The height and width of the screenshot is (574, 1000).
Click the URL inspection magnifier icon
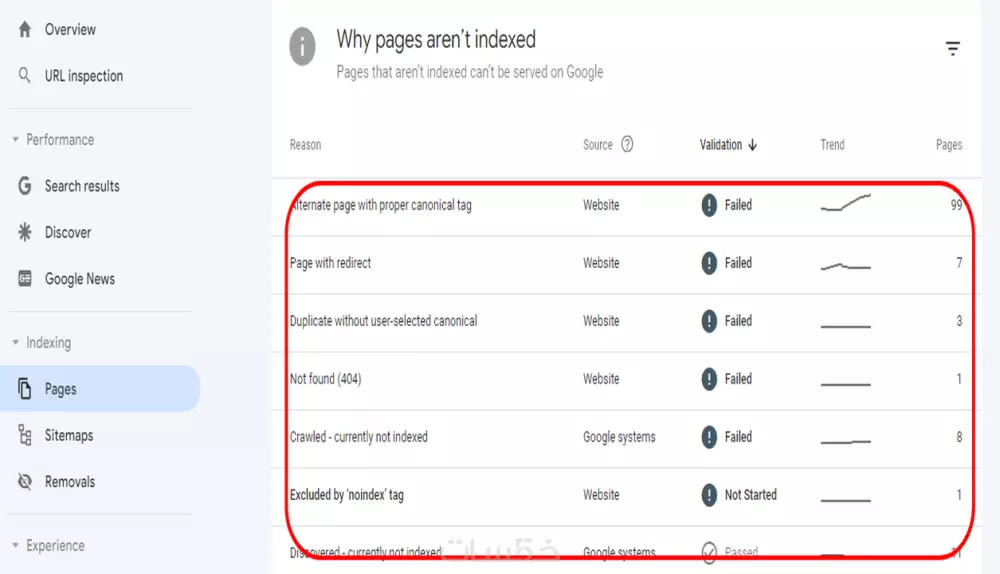pos(25,76)
